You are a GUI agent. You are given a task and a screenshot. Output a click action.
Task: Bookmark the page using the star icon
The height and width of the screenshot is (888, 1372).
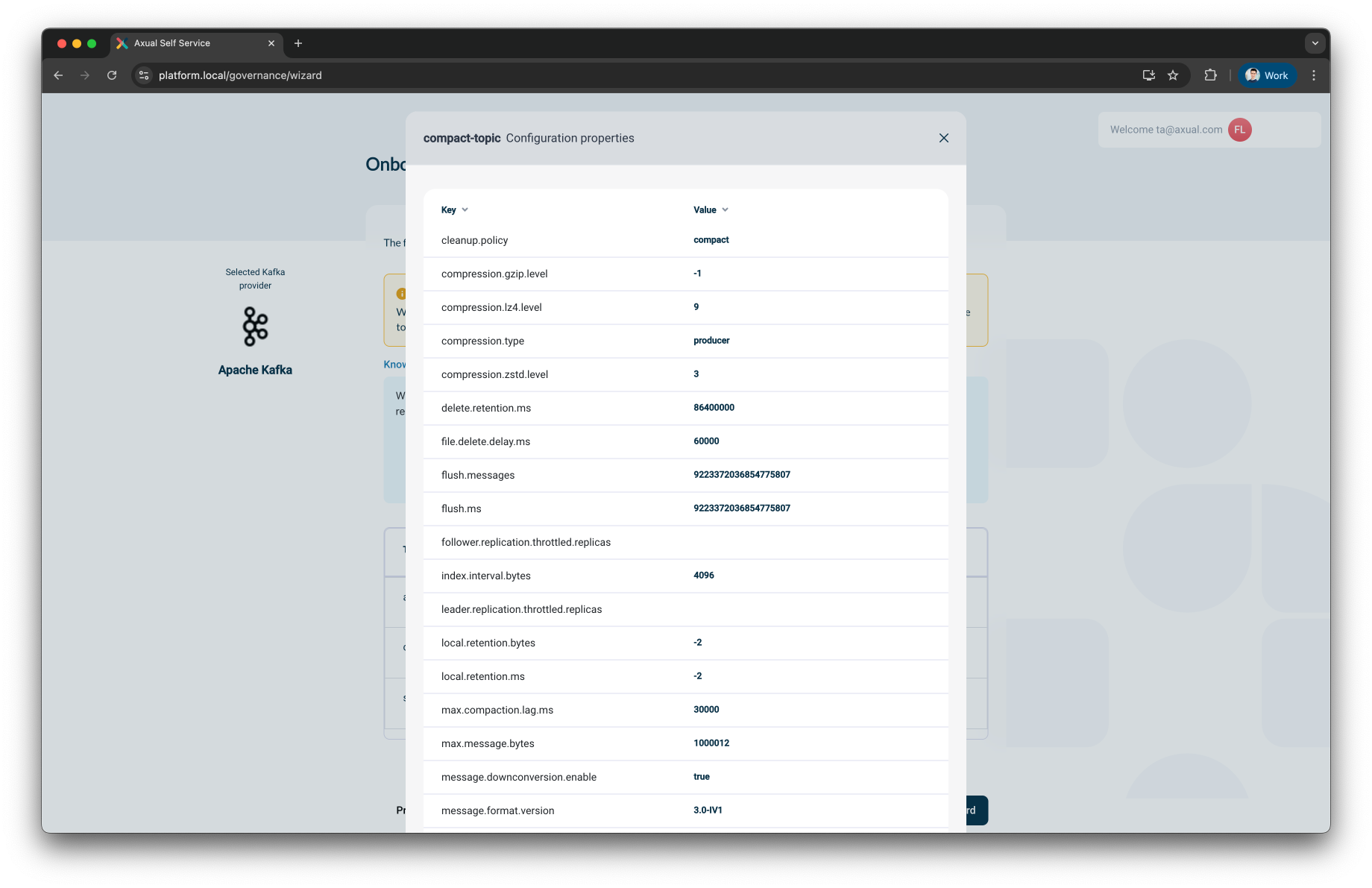point(1173,75)
